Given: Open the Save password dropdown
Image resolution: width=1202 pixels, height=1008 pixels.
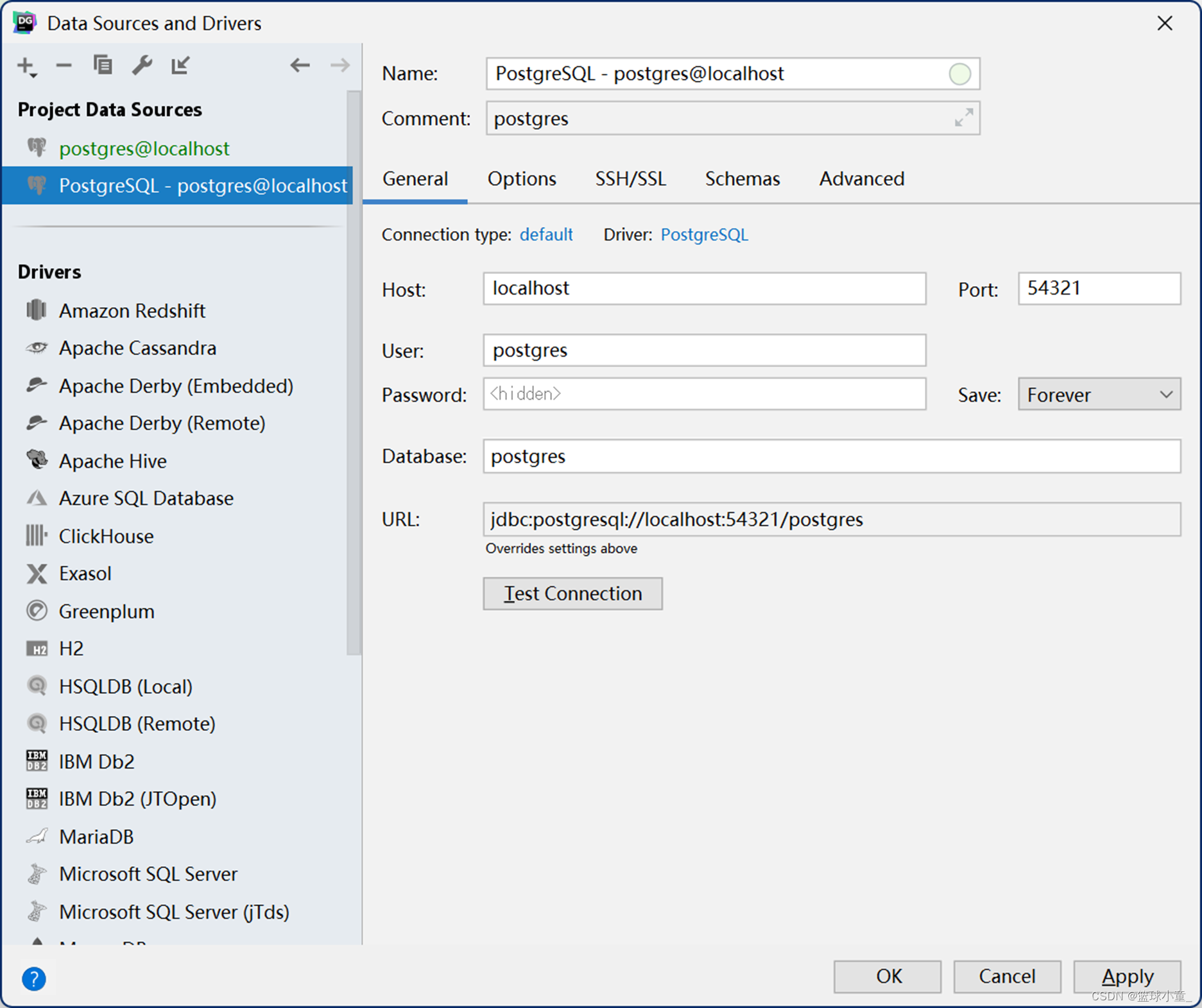Looking at the screenshot, I should 1099,394.
